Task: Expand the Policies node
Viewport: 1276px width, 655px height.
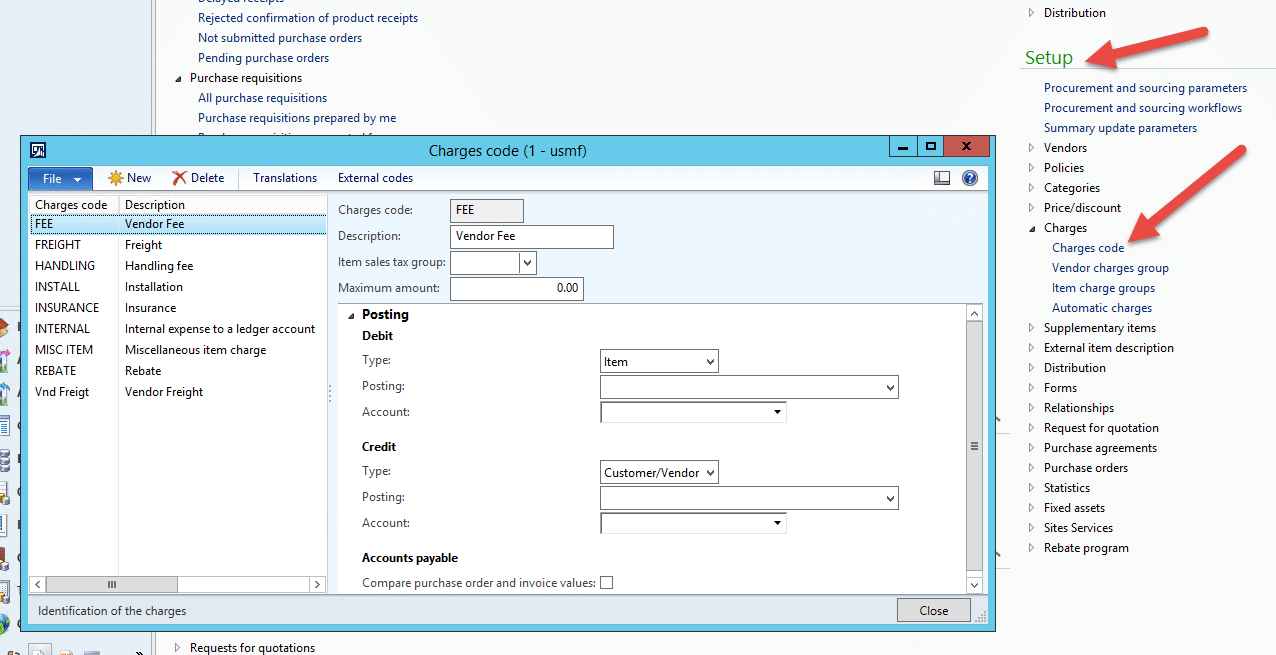Action: (x=1031, y=167)
